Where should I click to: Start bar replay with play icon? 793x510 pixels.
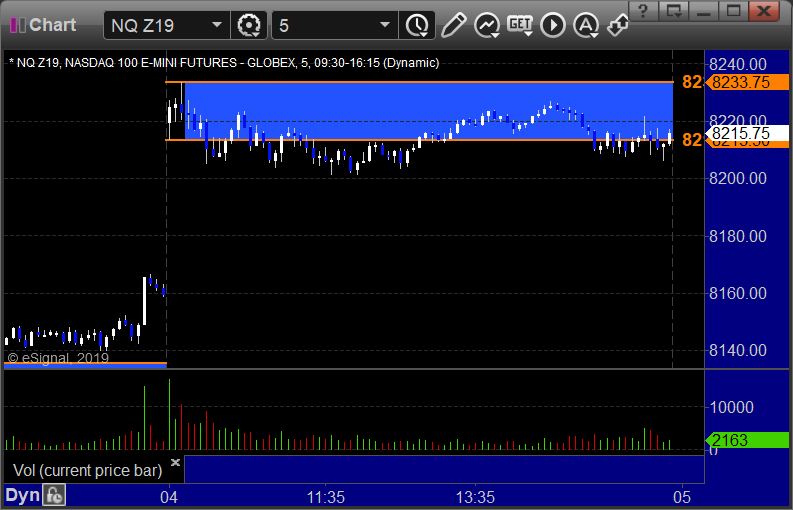click(x=553, y=25)
